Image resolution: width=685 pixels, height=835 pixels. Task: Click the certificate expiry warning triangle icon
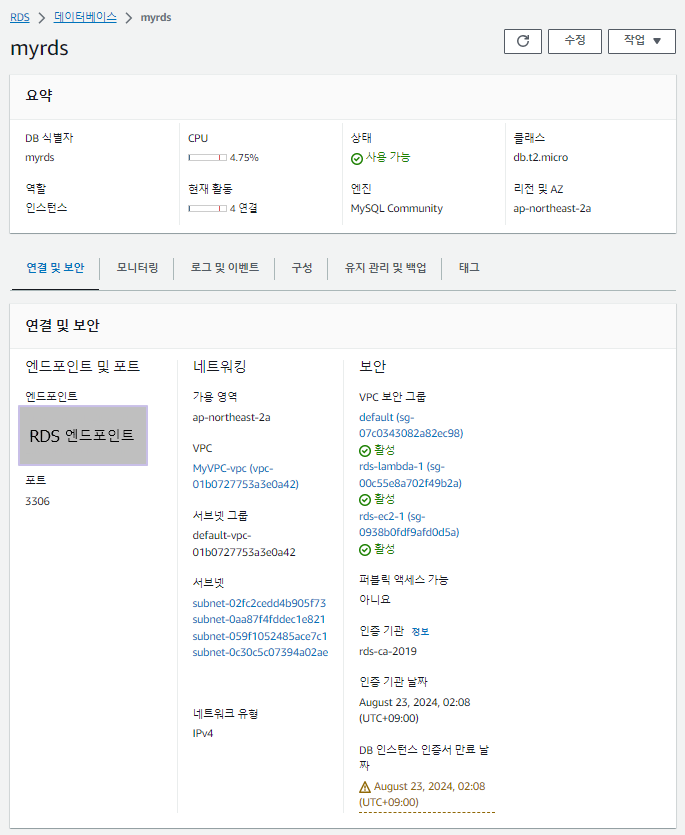click(x=365, y=787)
